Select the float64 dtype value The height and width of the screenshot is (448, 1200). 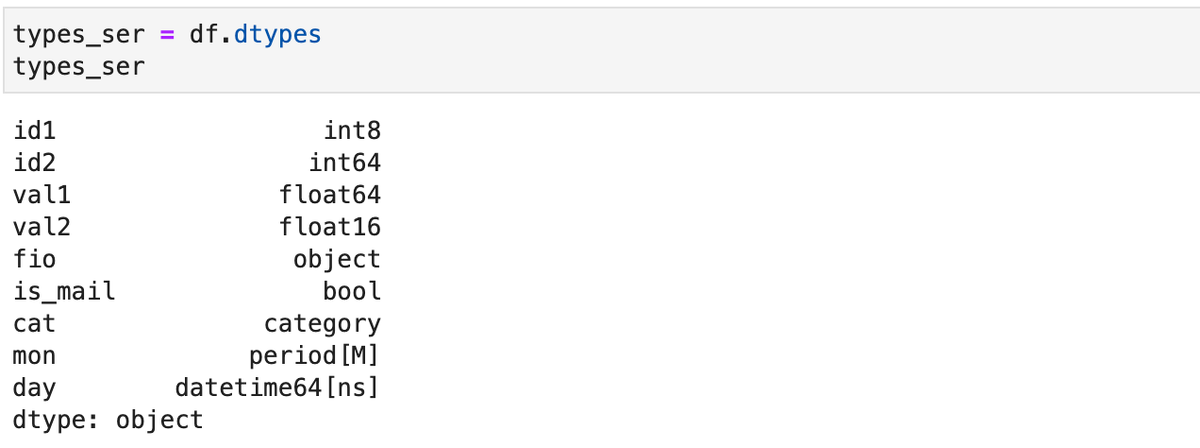(330, 194)
